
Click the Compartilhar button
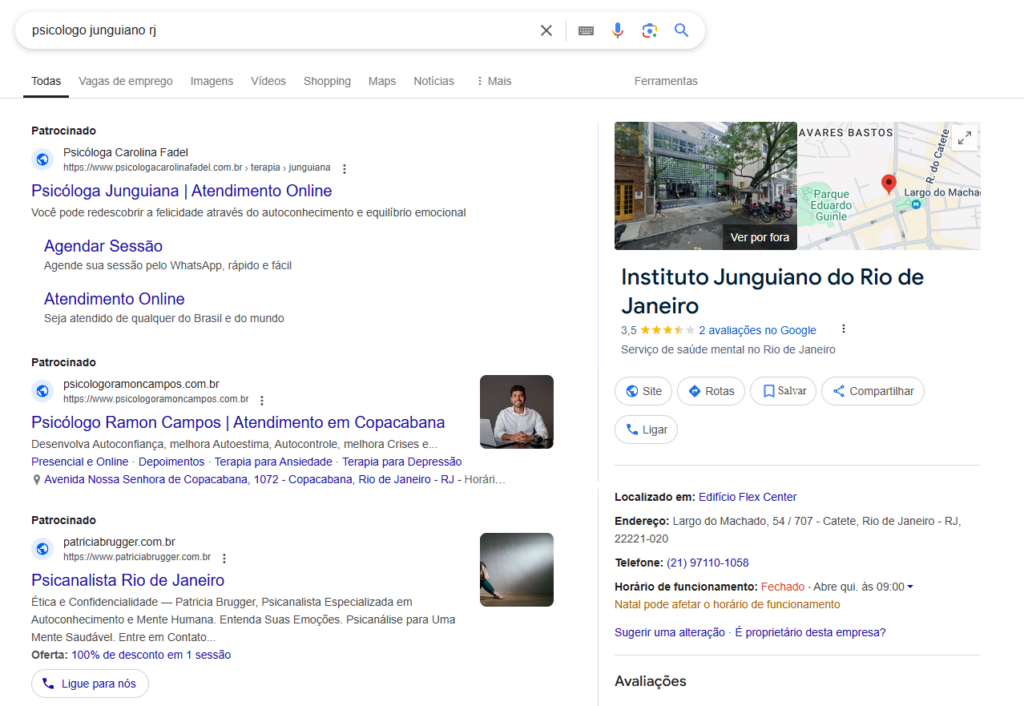pyautogui.click(x=873, y=391)
